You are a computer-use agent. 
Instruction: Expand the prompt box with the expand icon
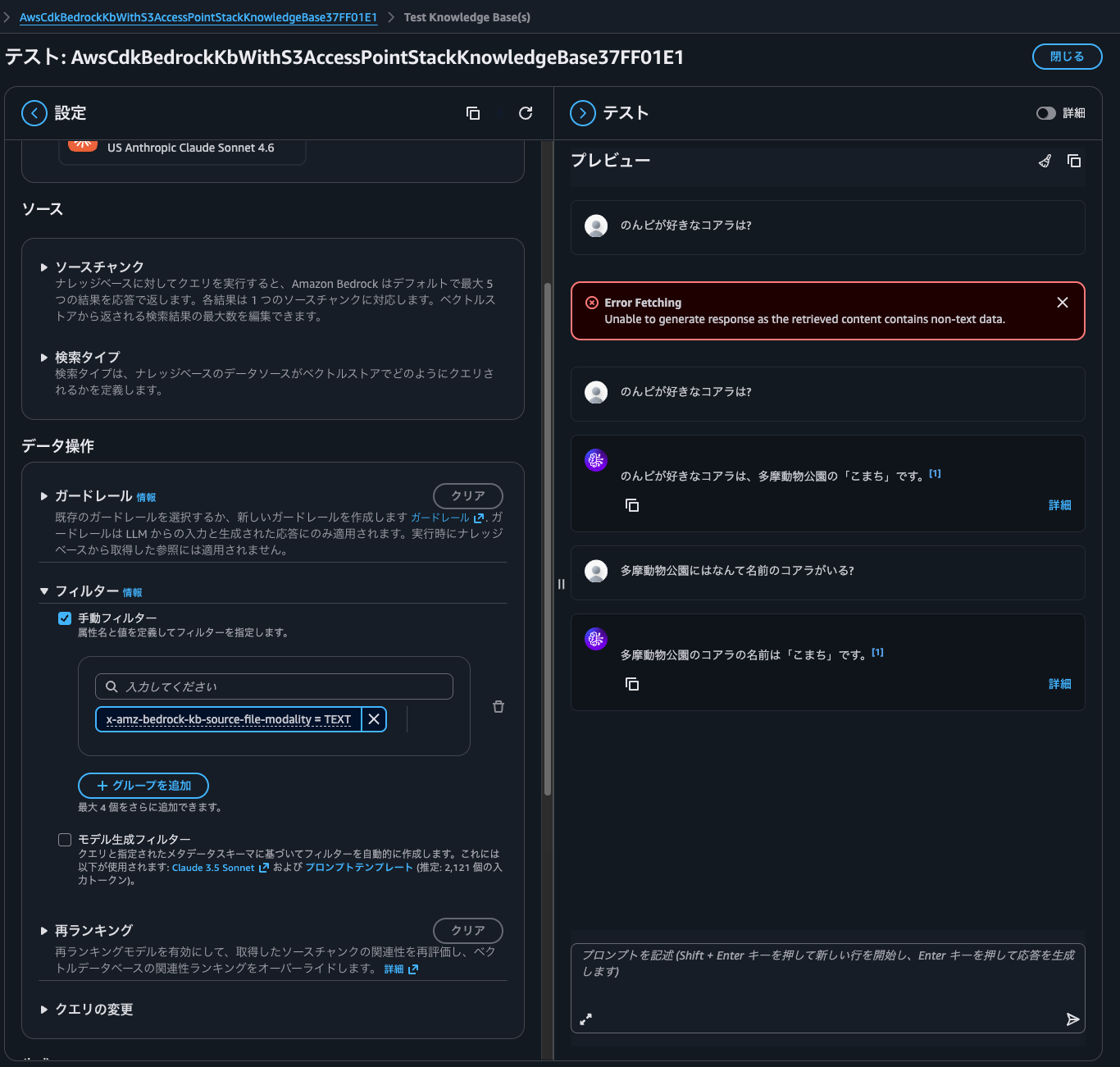[x=585, y=1019]
